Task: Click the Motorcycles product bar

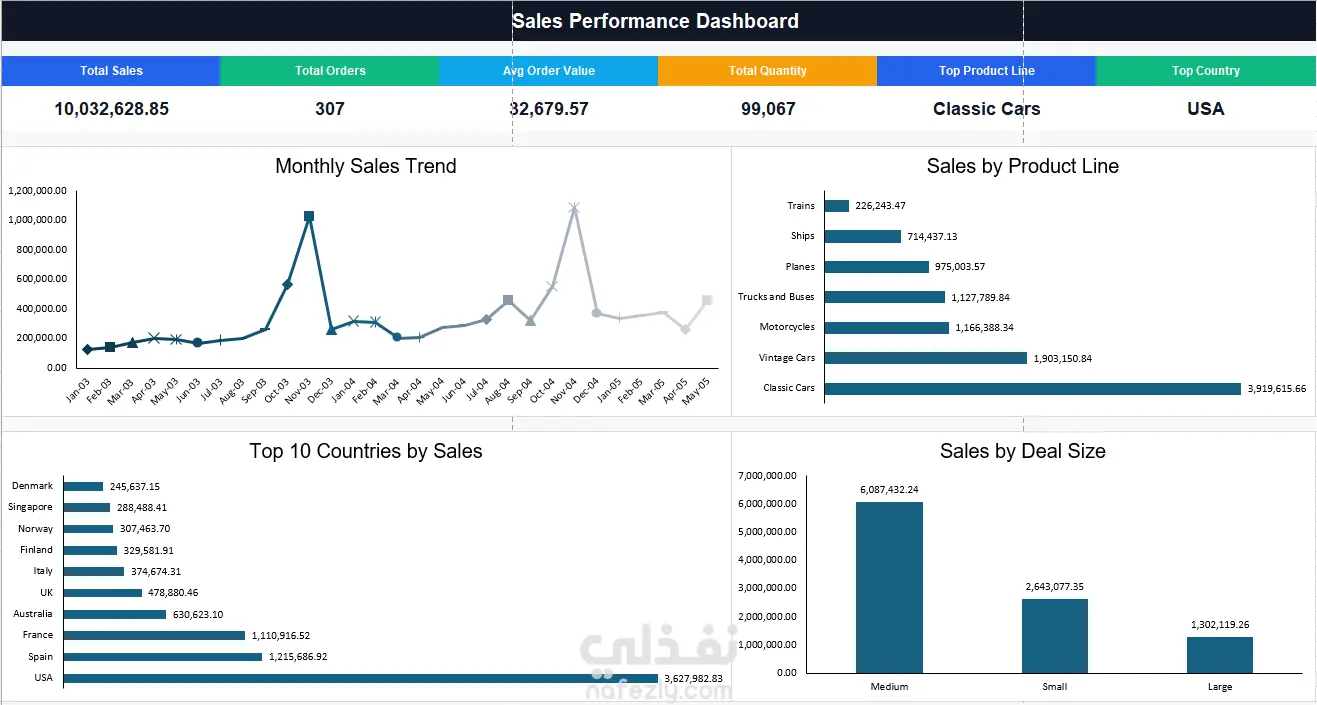Action: [887, 327]
